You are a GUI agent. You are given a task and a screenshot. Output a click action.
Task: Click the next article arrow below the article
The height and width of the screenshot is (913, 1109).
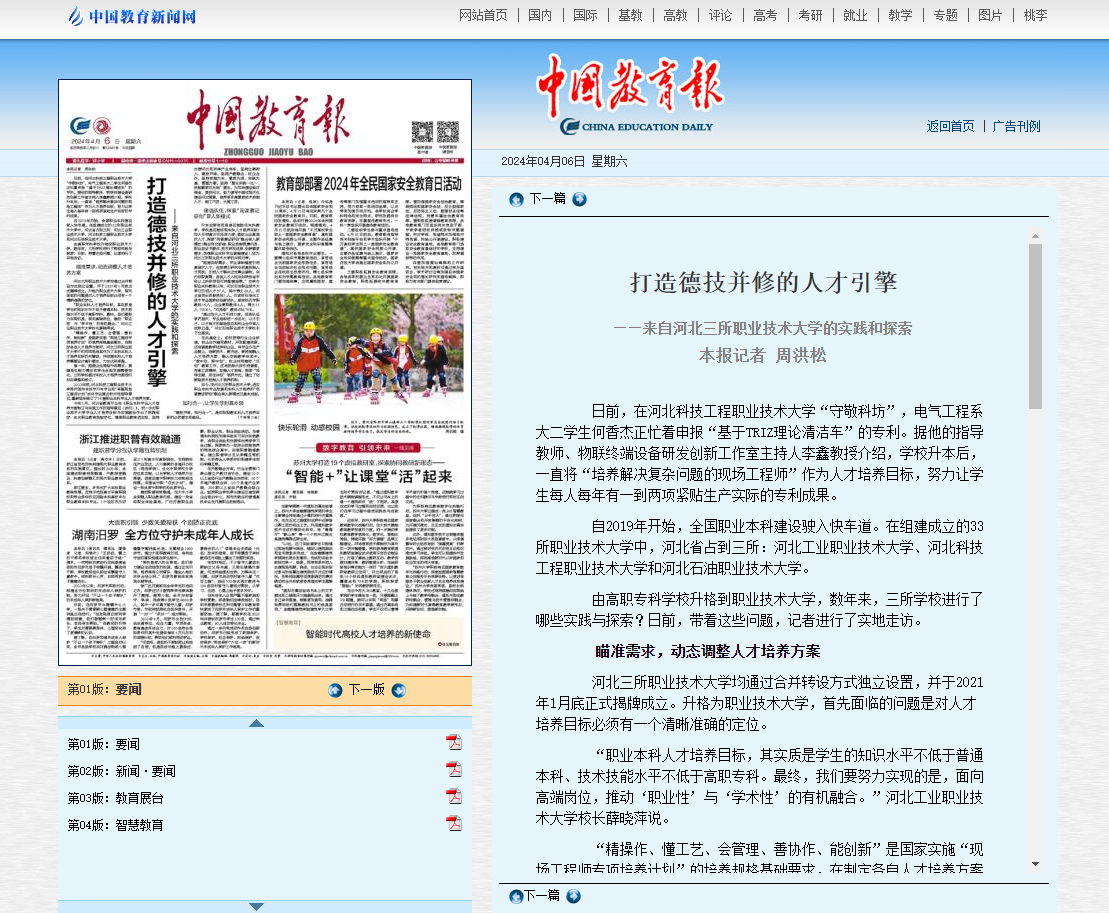pos(573,896)
